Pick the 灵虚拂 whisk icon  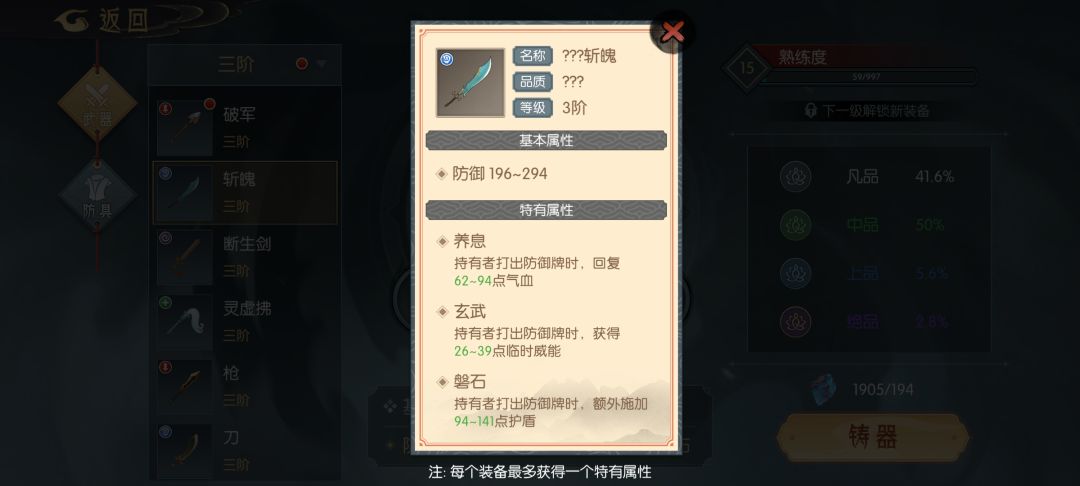[x=185, y=321]
